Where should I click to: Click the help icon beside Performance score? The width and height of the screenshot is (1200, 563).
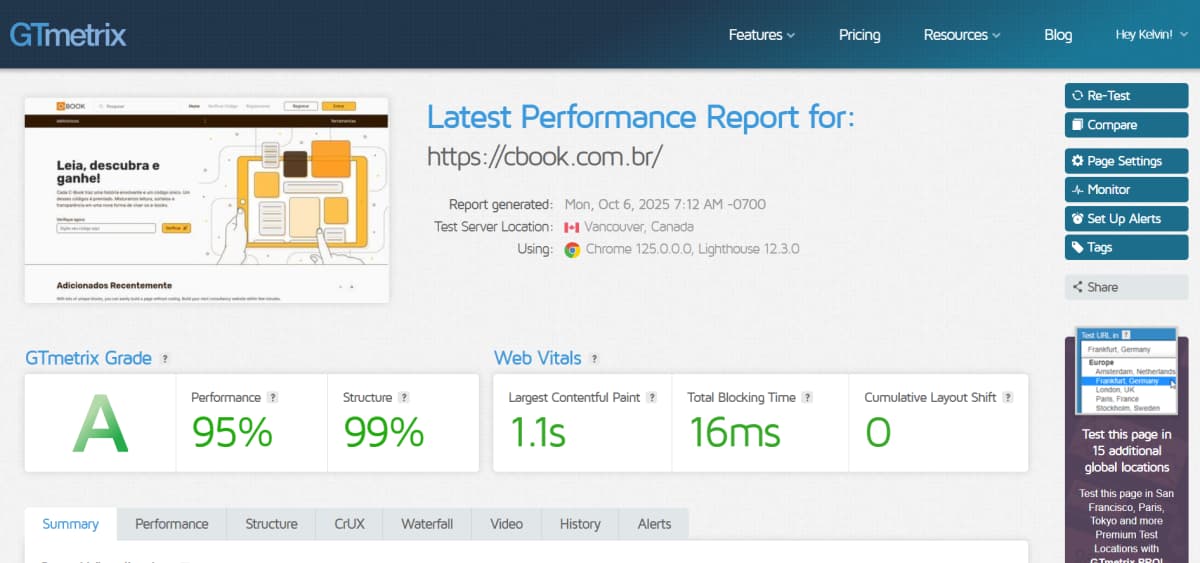coord(273,397)
